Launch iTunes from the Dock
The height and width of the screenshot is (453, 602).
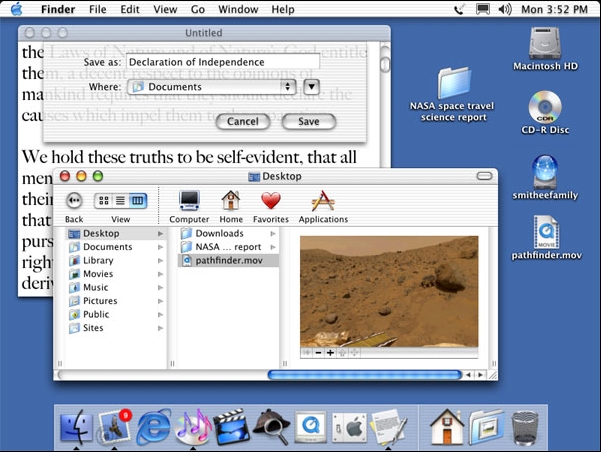193,427
